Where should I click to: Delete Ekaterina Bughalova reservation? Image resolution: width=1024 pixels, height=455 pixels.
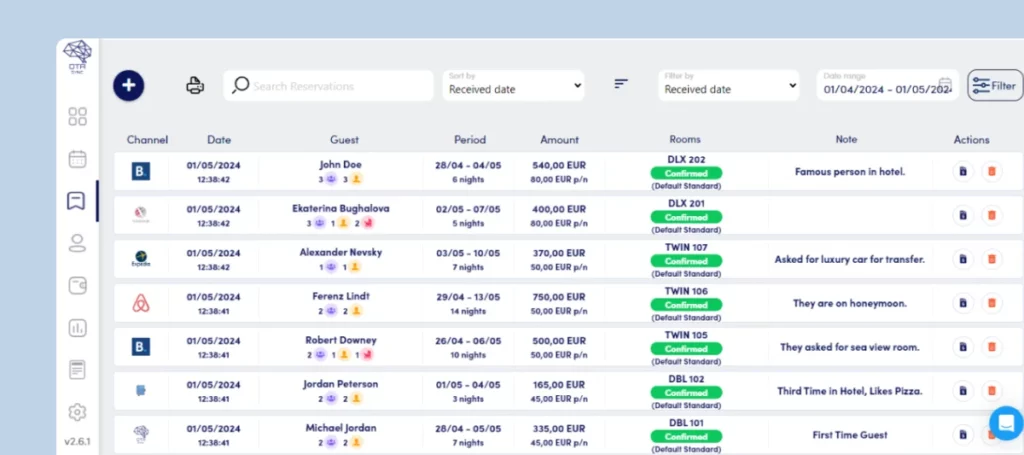coord(991,215)
